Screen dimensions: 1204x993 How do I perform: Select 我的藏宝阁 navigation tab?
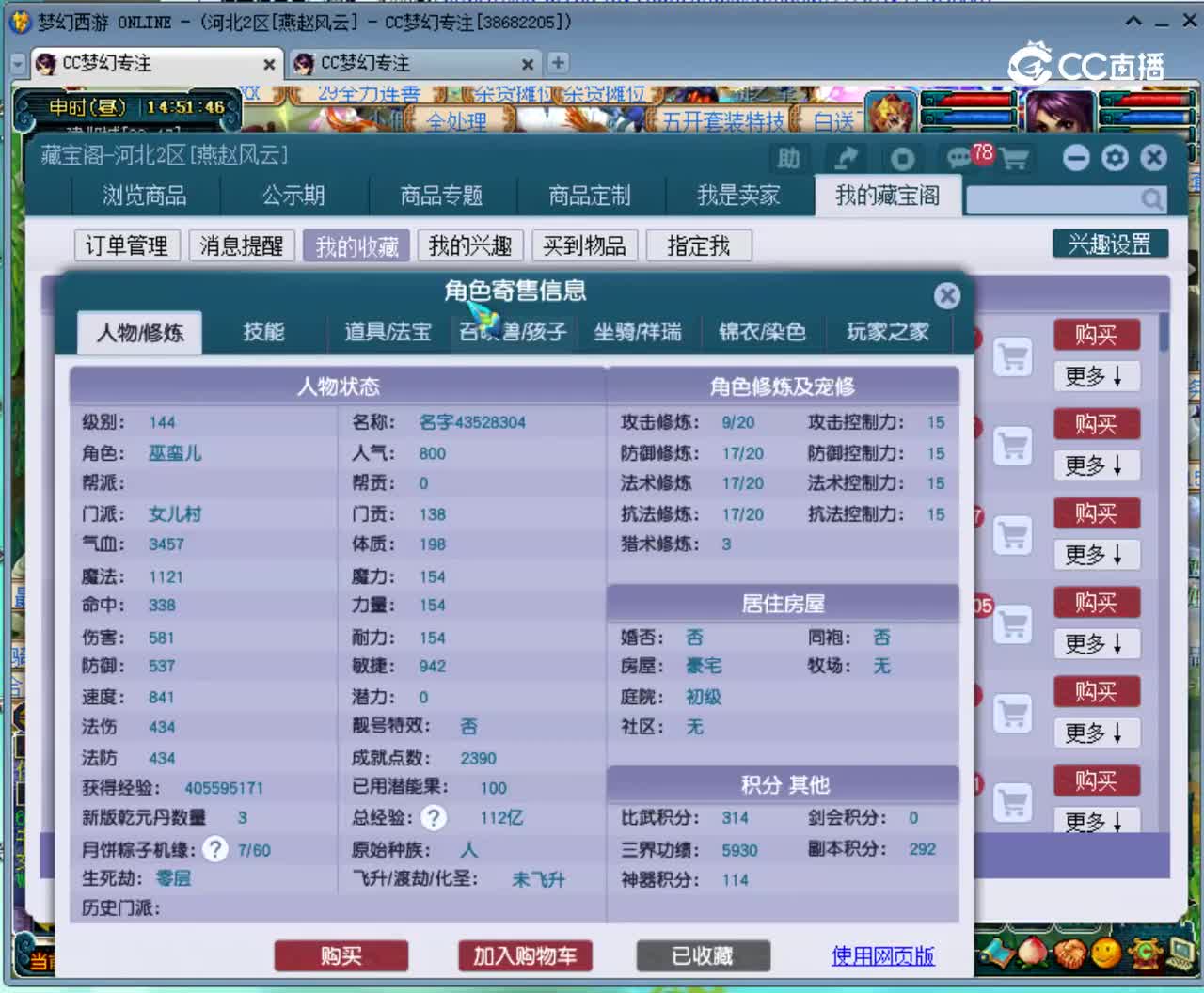887,196
